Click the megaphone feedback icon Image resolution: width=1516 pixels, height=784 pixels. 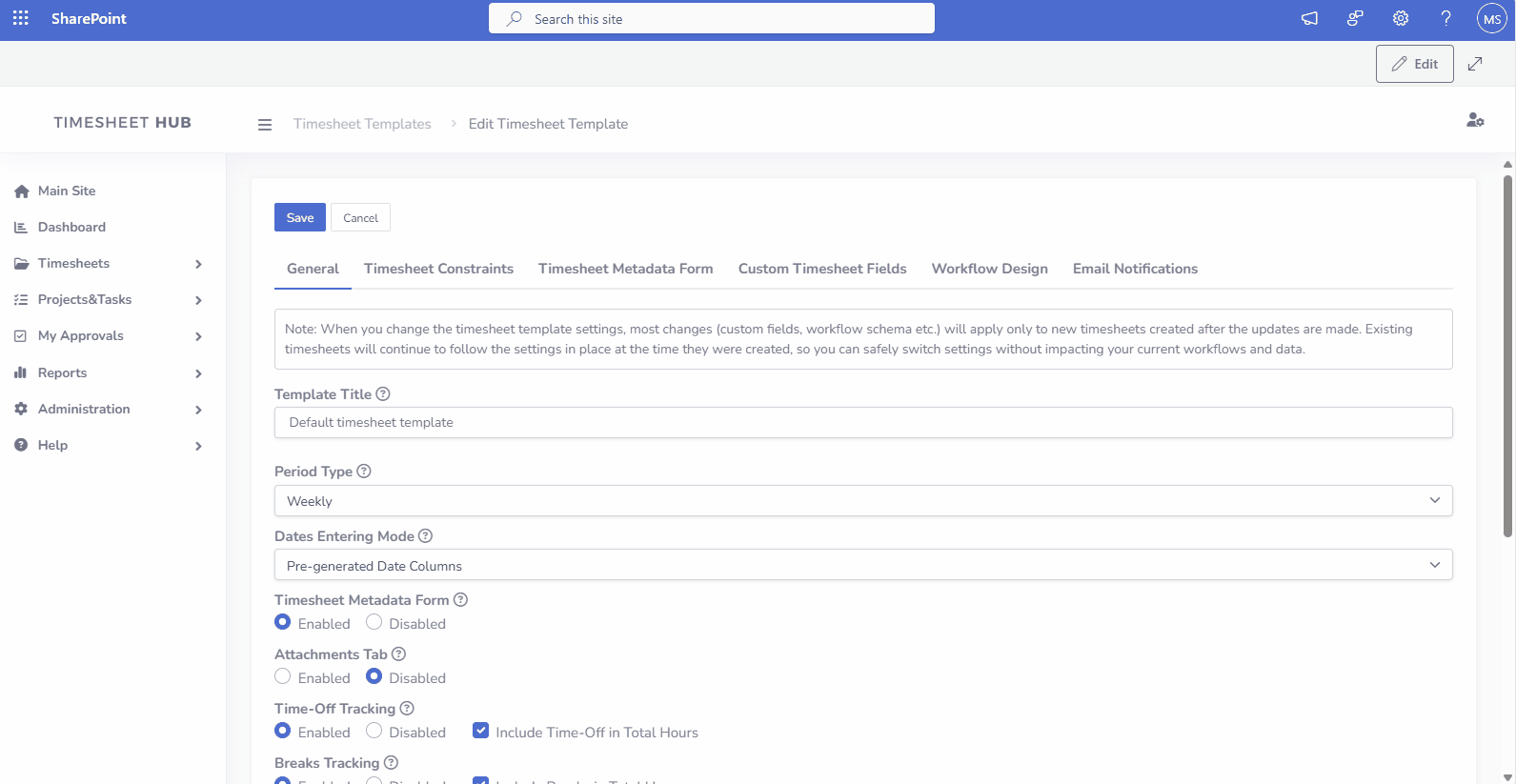click(1309, 18)
